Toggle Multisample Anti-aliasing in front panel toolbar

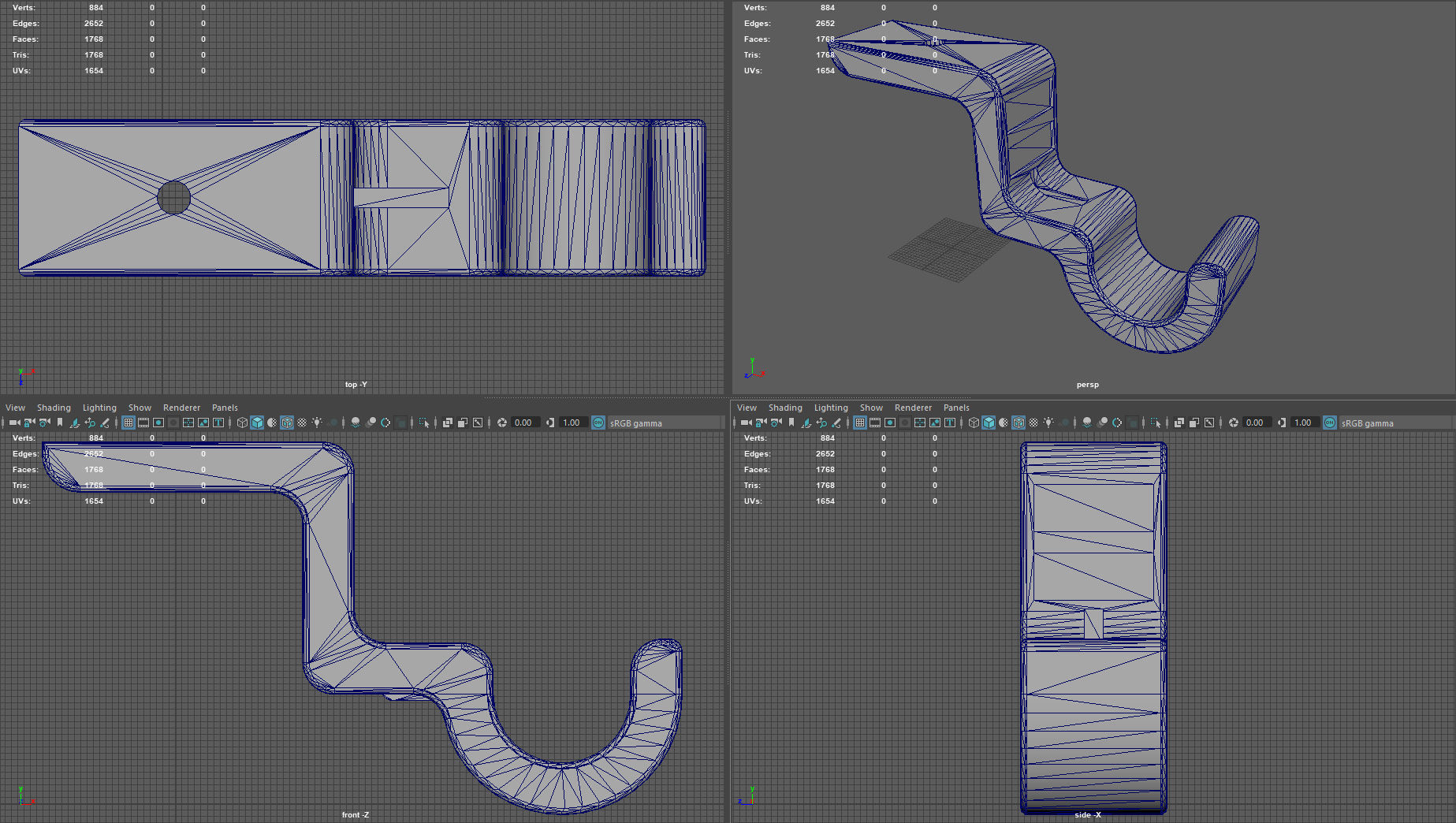coord(385,423)
